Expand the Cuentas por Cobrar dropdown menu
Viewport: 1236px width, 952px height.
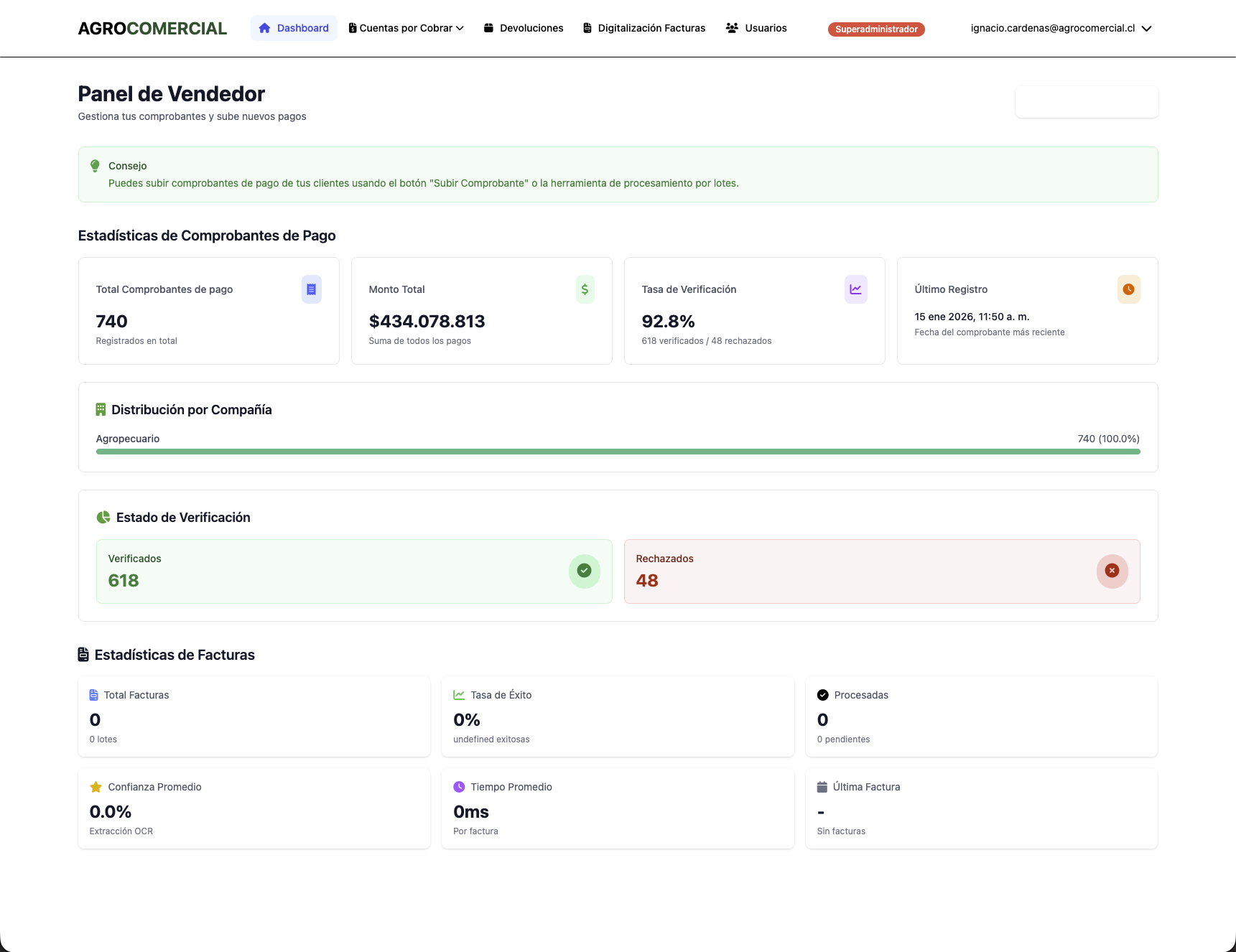[x=406, y=28]
